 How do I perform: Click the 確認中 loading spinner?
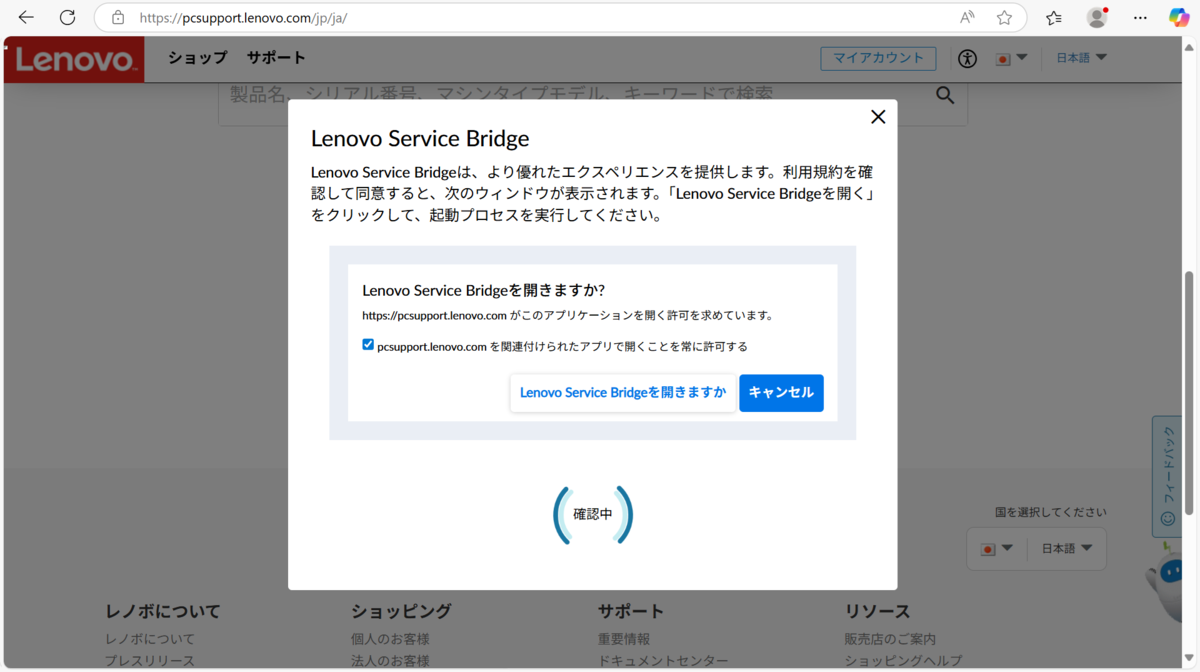593,514
